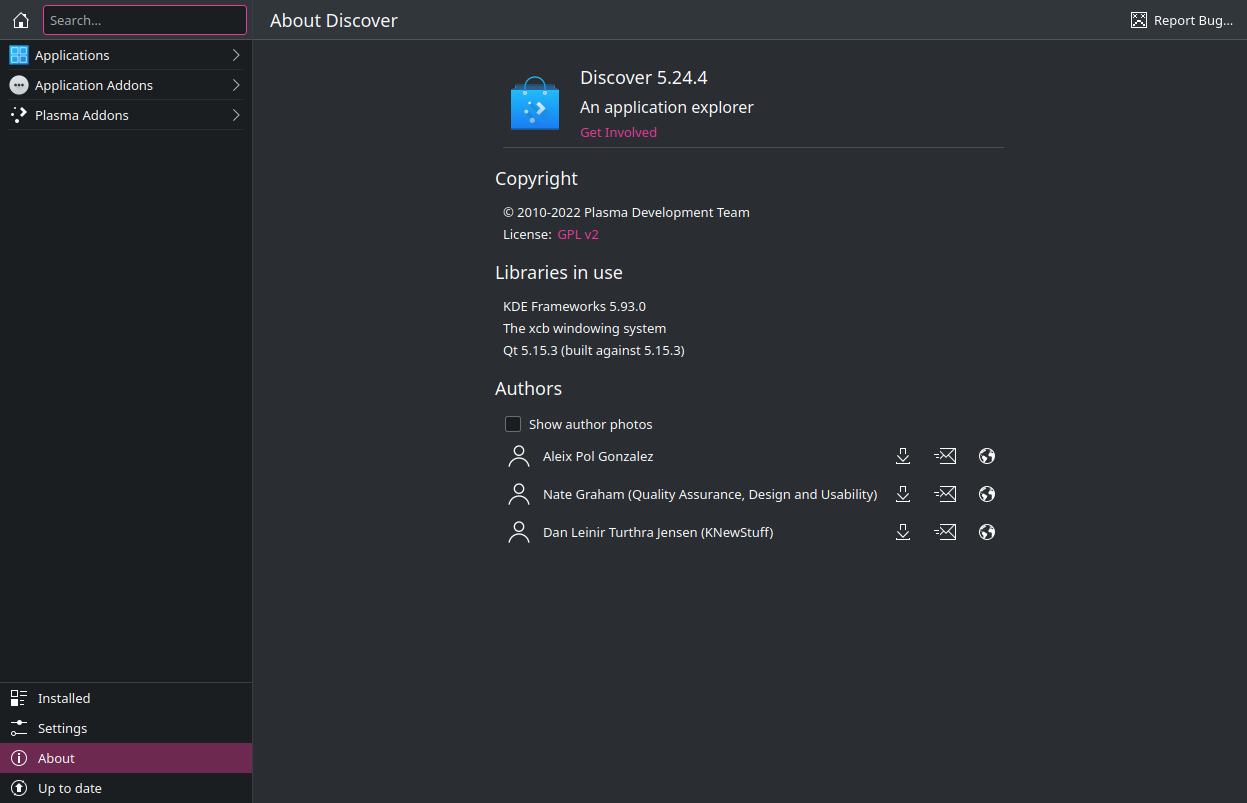This screenshot has width=1247, height=803.
Task: Click the Discover shopping bag logo
Action: tap(535, 103)
